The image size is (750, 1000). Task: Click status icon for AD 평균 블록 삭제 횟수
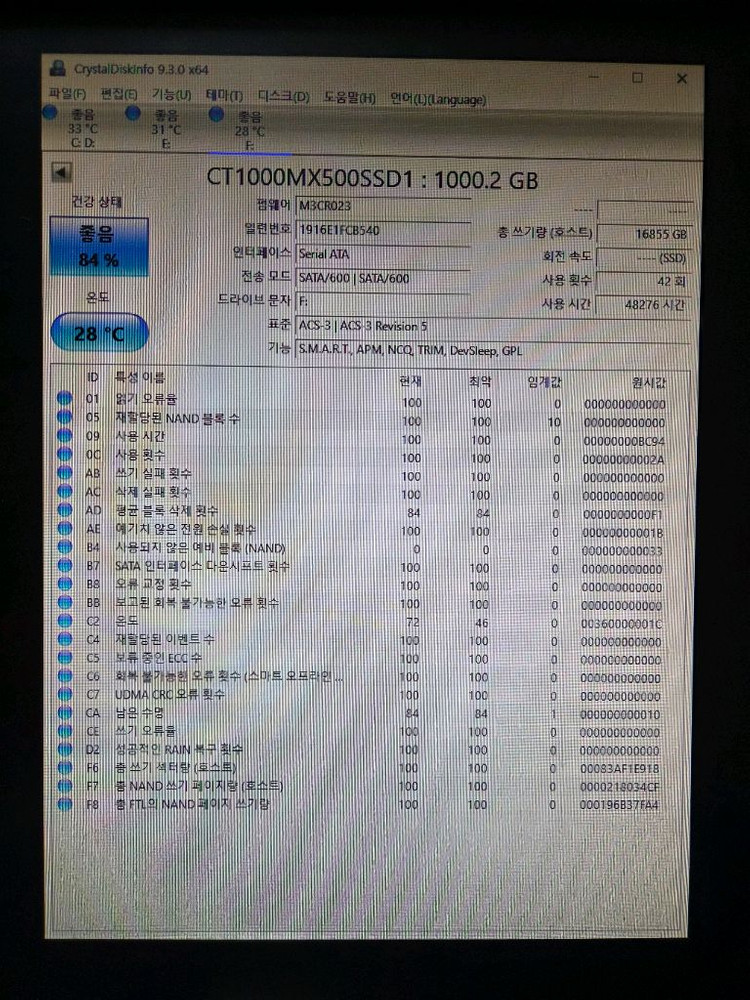coord(65,510)
